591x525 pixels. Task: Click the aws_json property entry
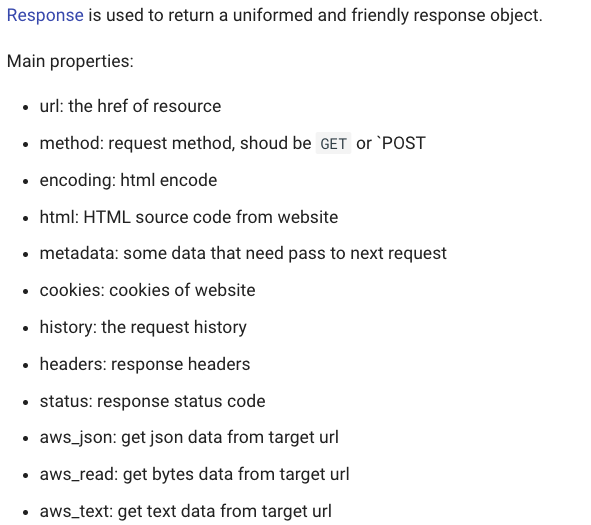point(189,438)
